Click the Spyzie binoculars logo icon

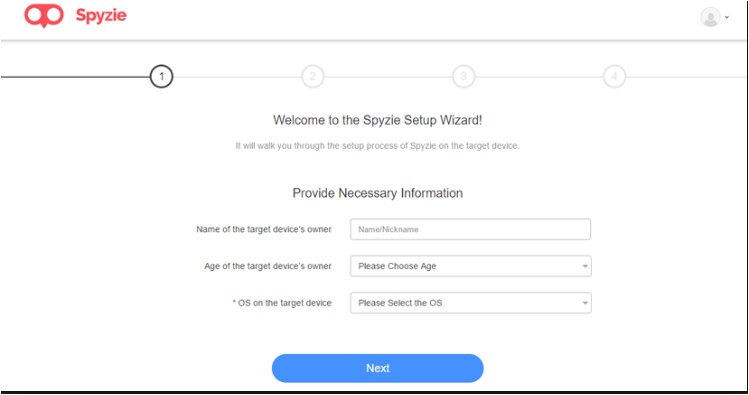tap(43, 16)
